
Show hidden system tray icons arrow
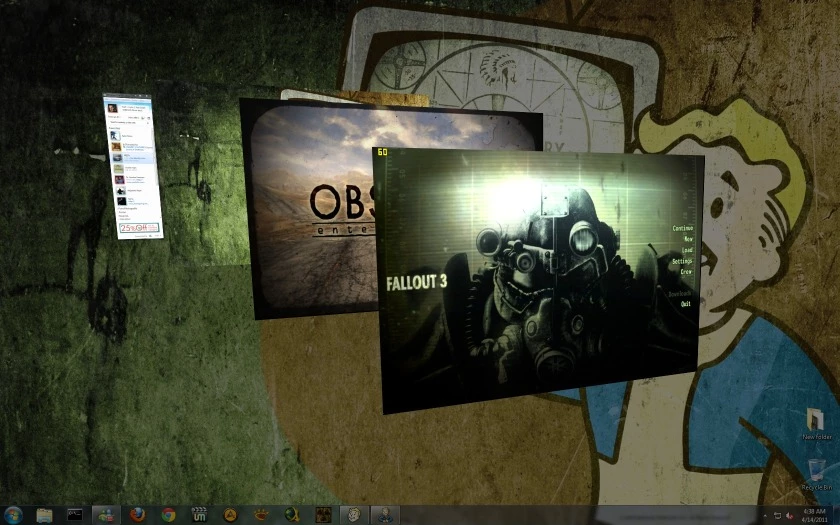pyautogui.click(x=764, y=516)
